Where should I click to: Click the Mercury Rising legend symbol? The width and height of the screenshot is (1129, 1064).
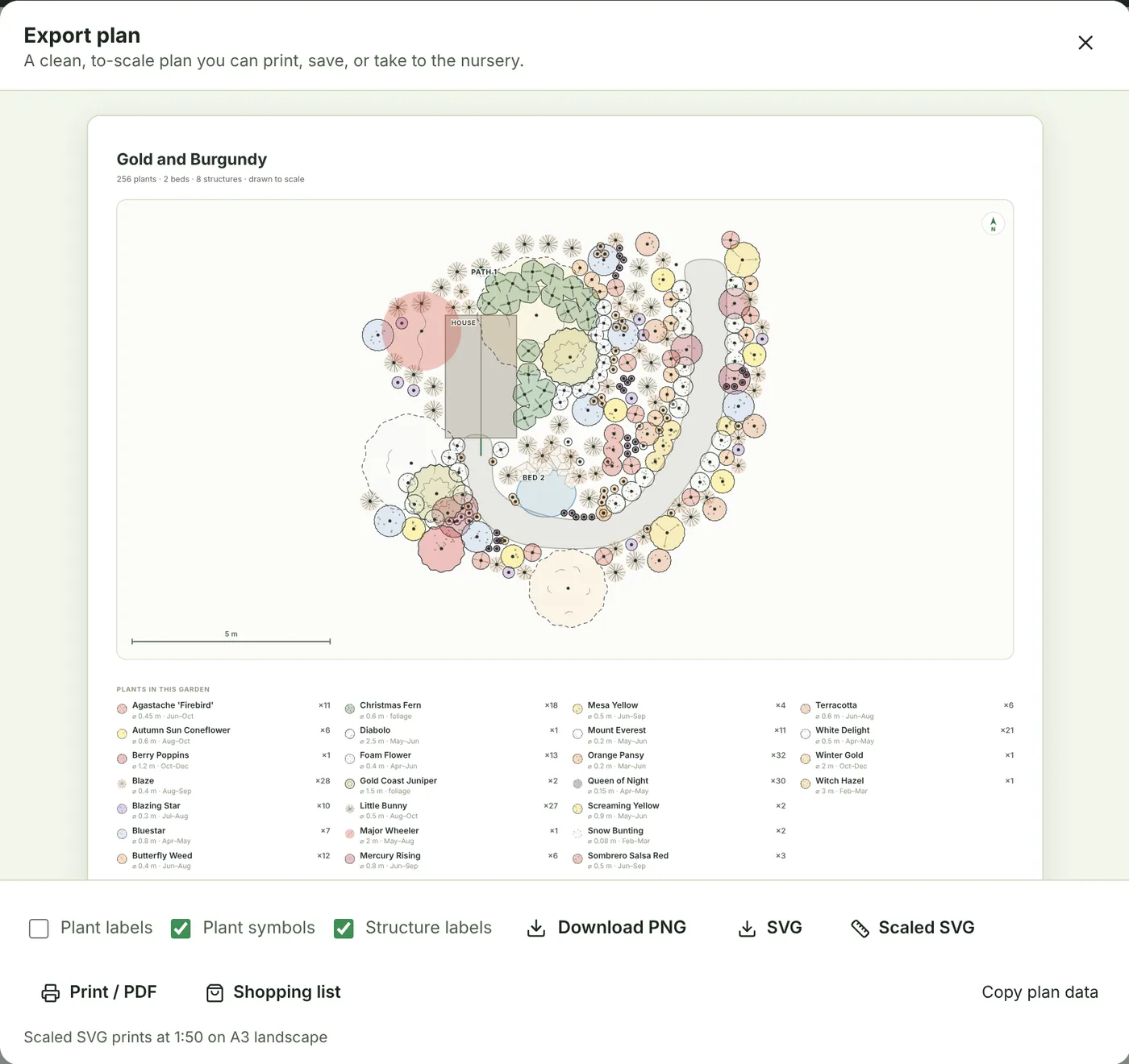point(350,859)
